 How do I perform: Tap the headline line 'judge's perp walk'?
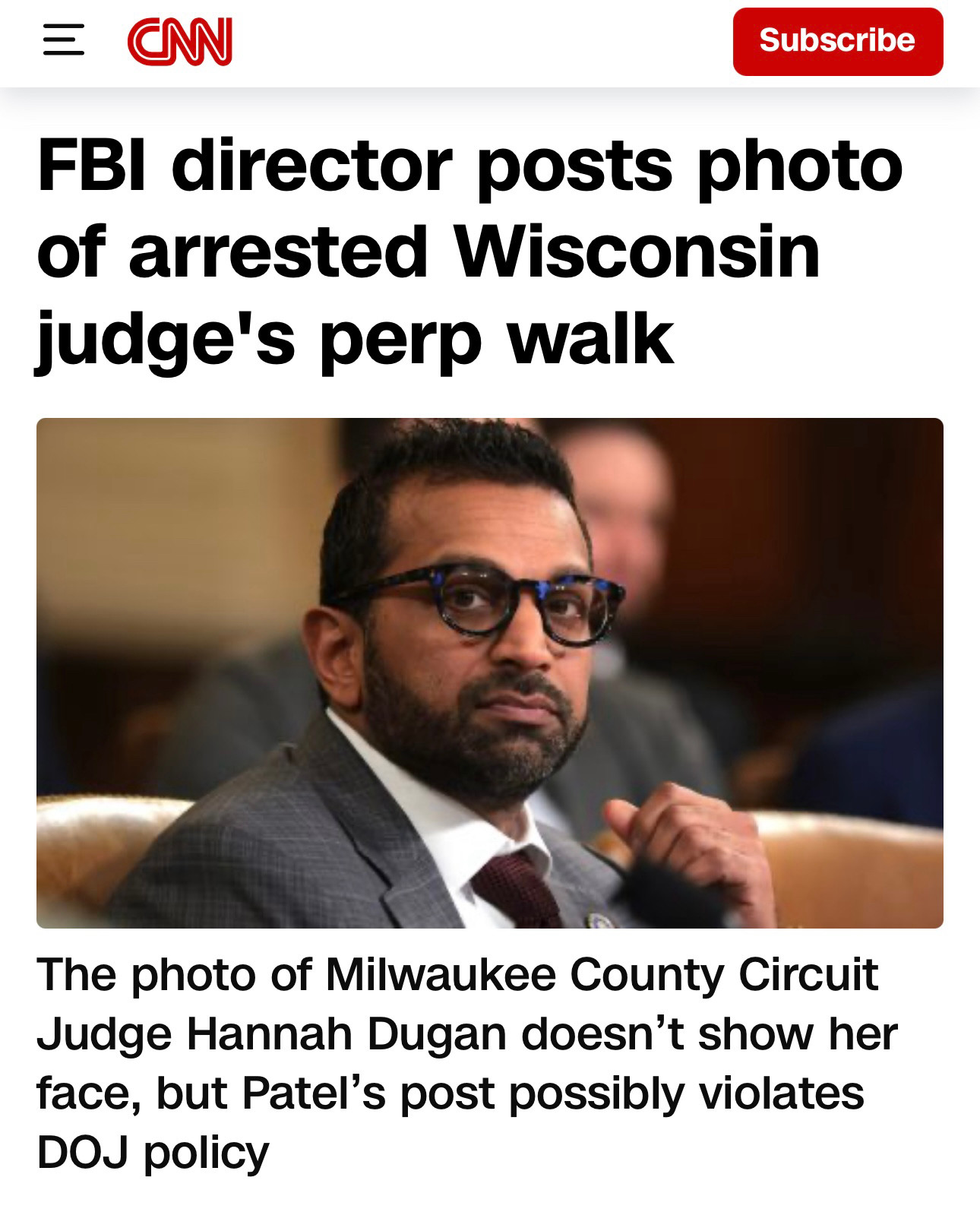coord(355,337)
